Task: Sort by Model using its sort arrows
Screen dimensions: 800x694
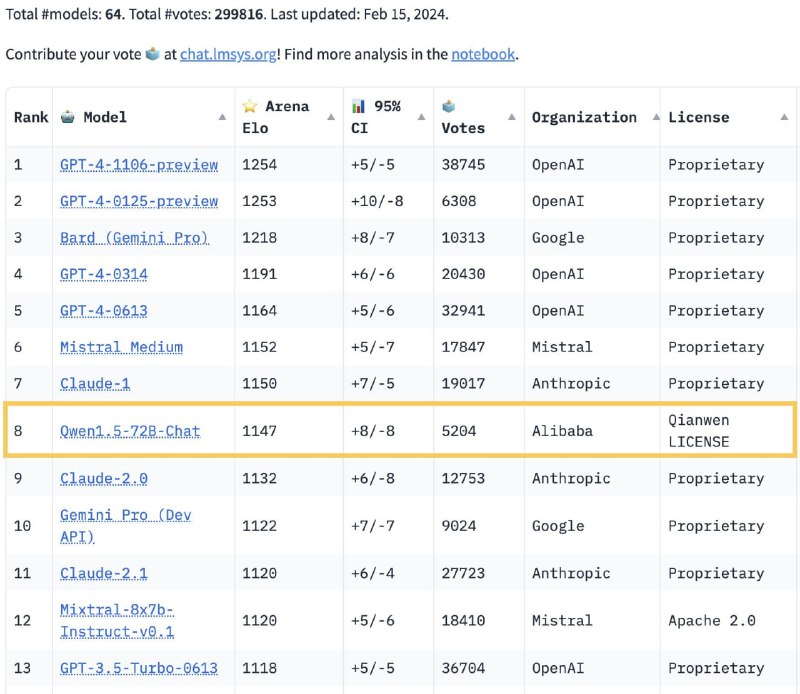Action: coord(222,117)
